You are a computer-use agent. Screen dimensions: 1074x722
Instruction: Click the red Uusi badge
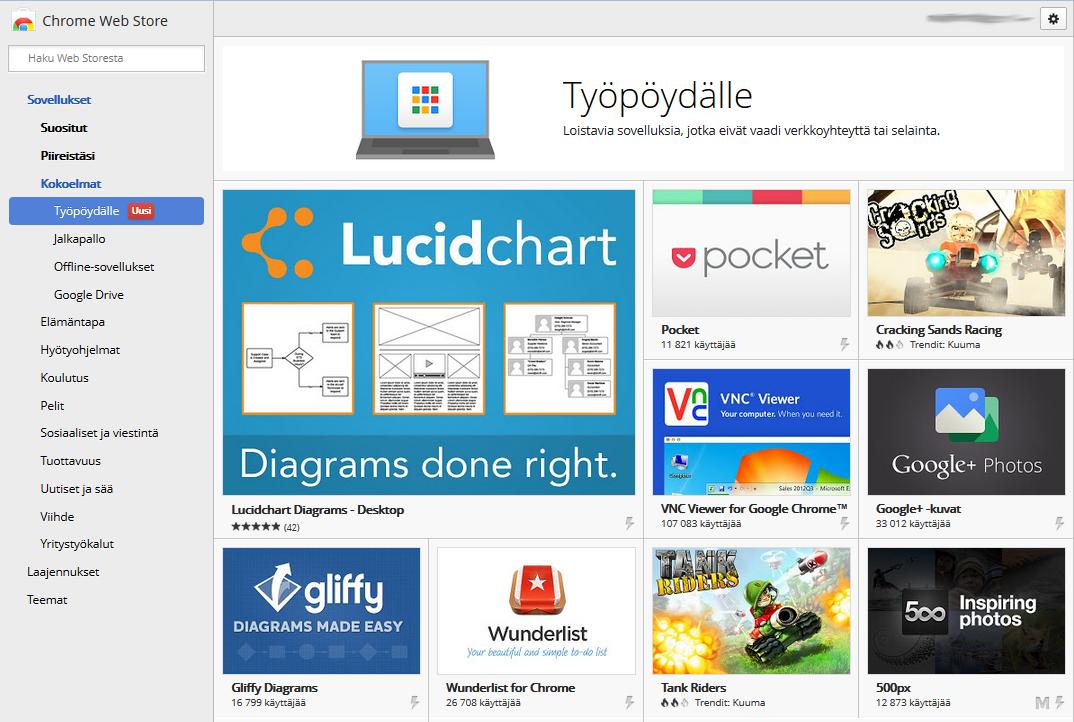pyautogui.click(x=141, y=211)
